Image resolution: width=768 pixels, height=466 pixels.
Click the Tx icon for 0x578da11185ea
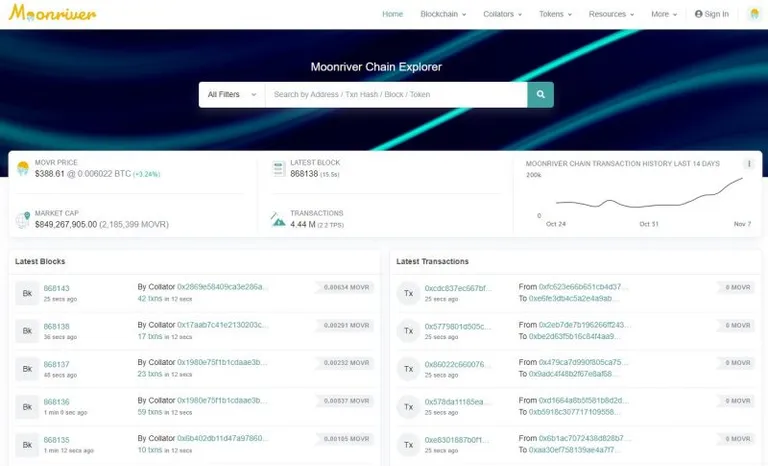(408, 407)
